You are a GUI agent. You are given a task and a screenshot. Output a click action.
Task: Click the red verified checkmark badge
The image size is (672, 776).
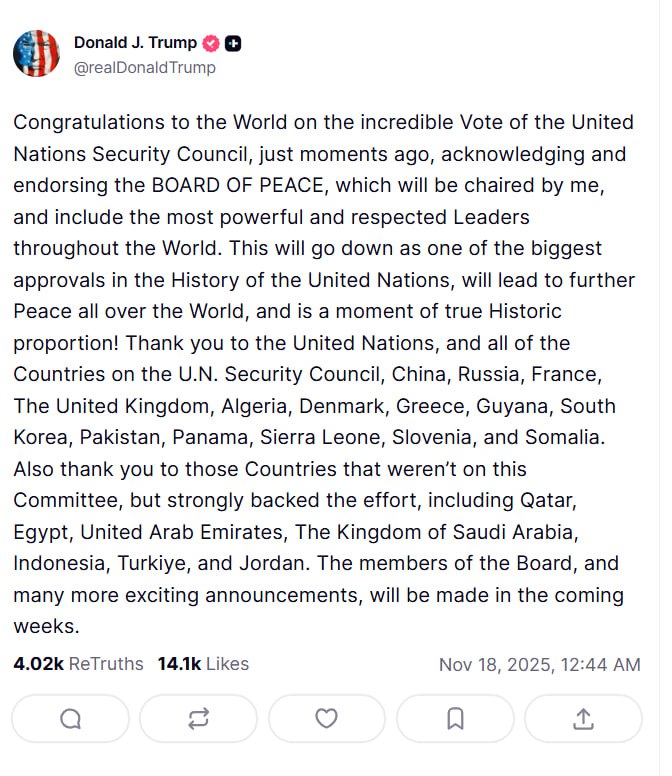pyautogui.click(x=211, y=43)
